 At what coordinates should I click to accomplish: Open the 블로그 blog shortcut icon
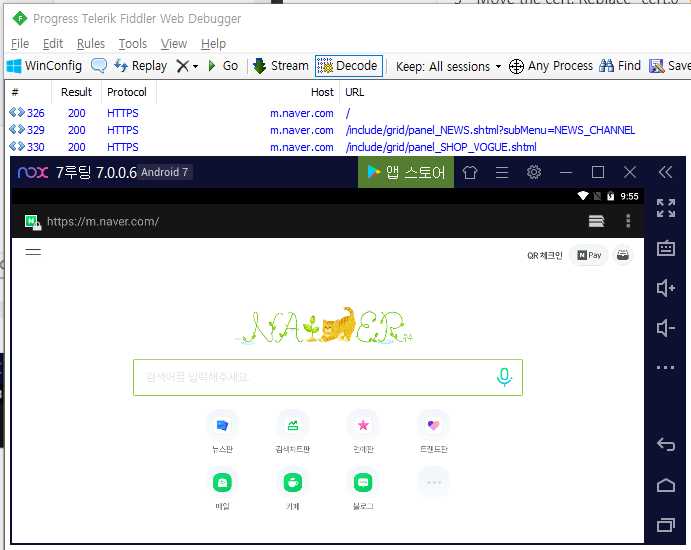(363, 483)
